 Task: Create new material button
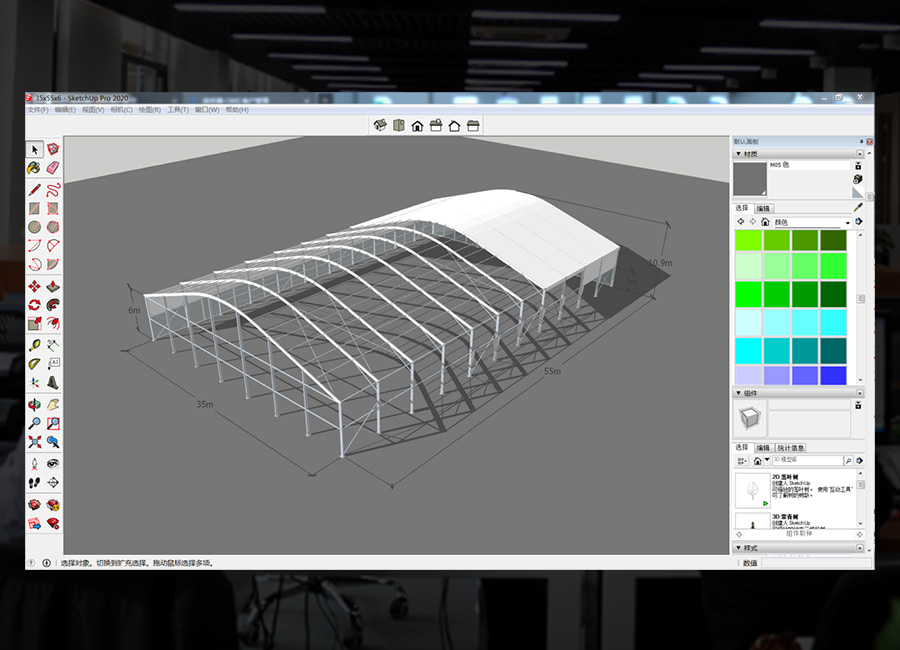pos(858,179)
